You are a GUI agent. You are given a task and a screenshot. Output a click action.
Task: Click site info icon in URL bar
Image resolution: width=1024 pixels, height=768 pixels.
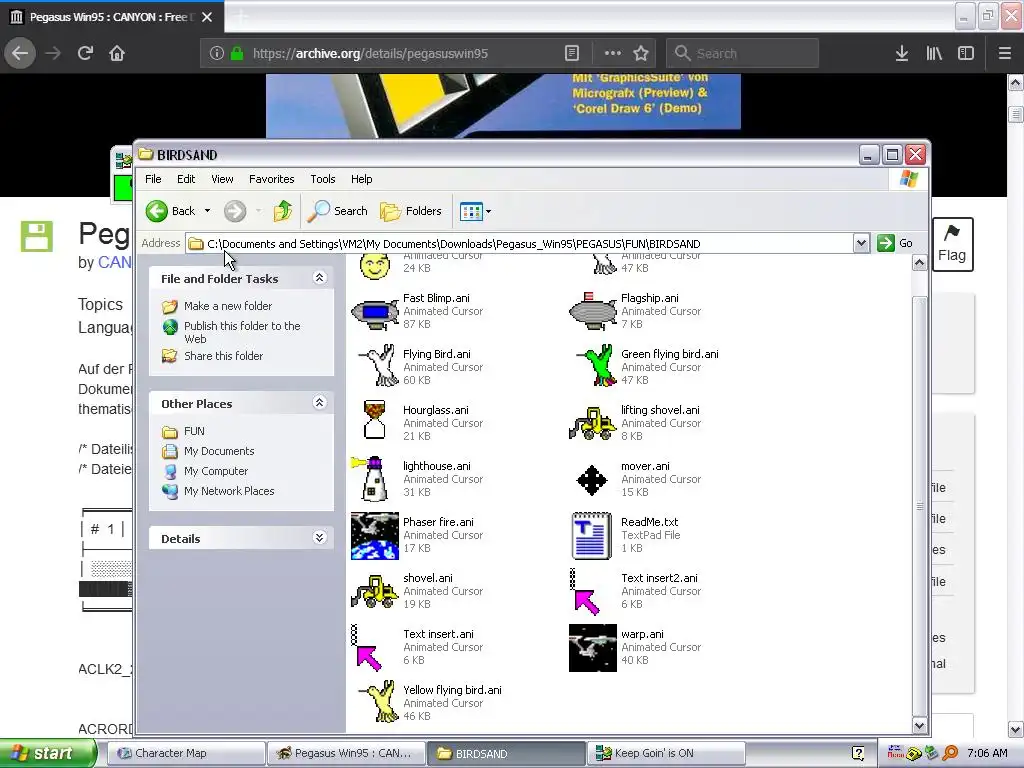click(x=217, y=53)
